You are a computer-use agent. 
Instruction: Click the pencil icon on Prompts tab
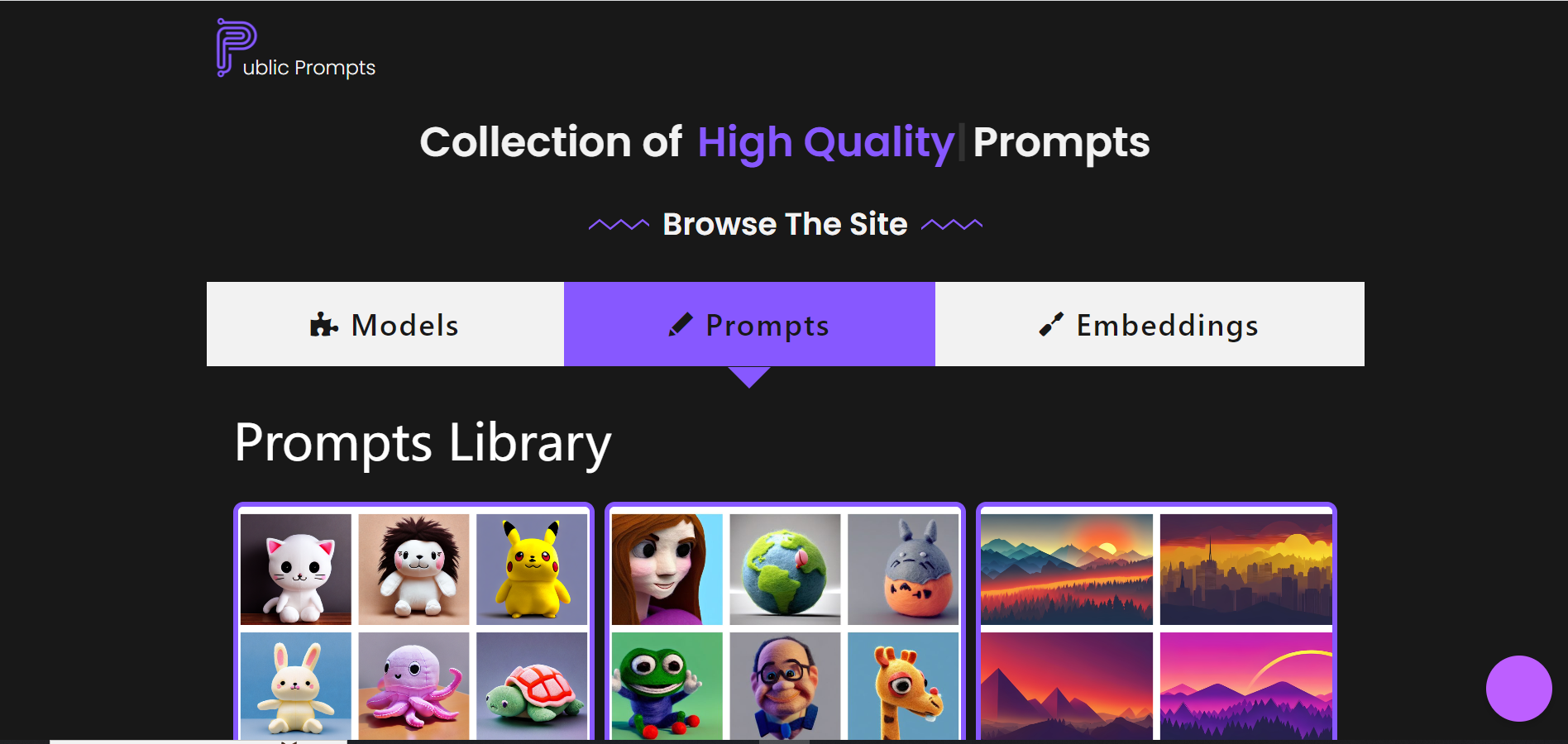(x=681, y=325)
